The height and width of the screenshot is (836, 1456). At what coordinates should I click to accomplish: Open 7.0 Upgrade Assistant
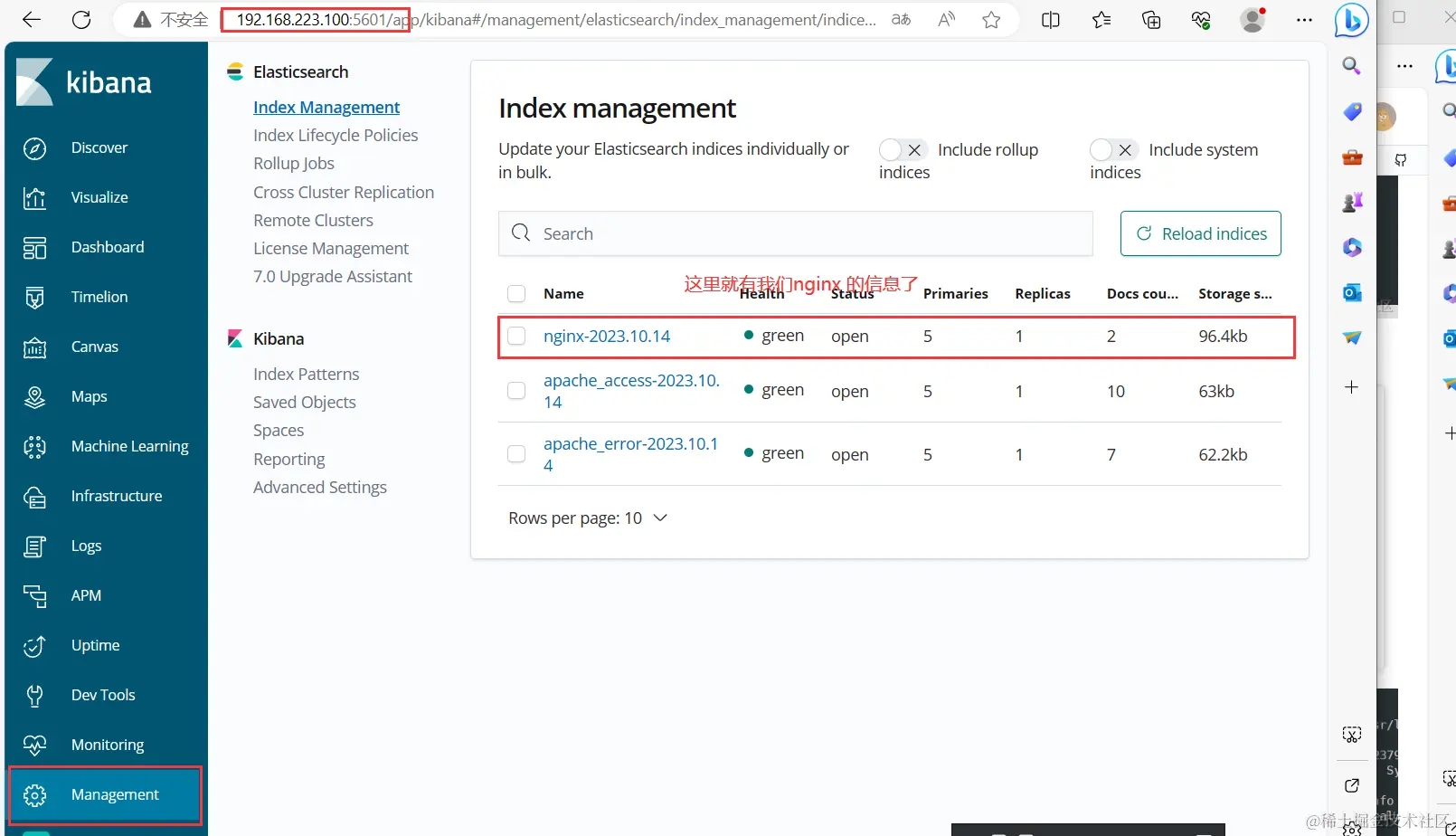[x=333, y=276]
